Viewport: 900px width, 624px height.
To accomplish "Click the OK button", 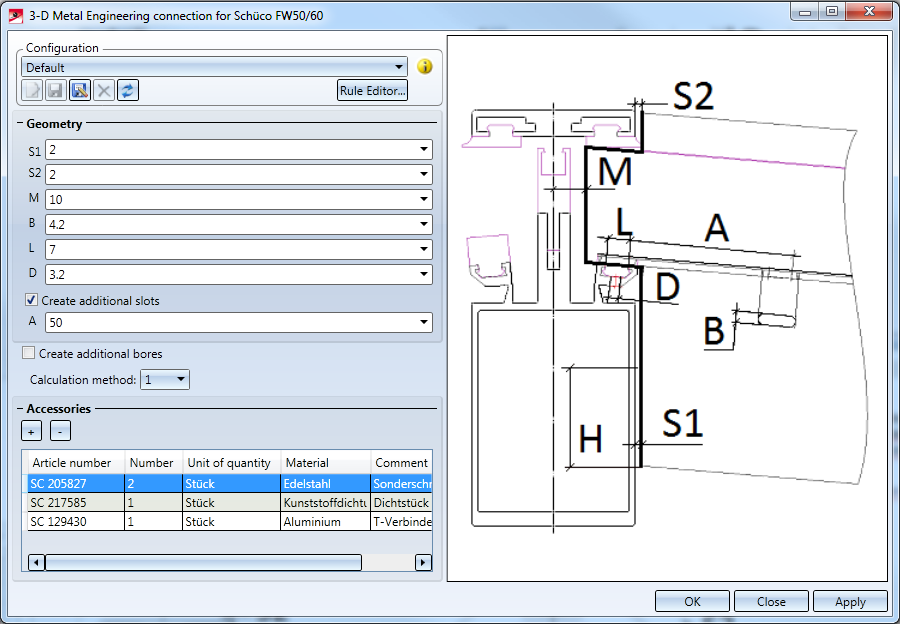I will (692, 602).
